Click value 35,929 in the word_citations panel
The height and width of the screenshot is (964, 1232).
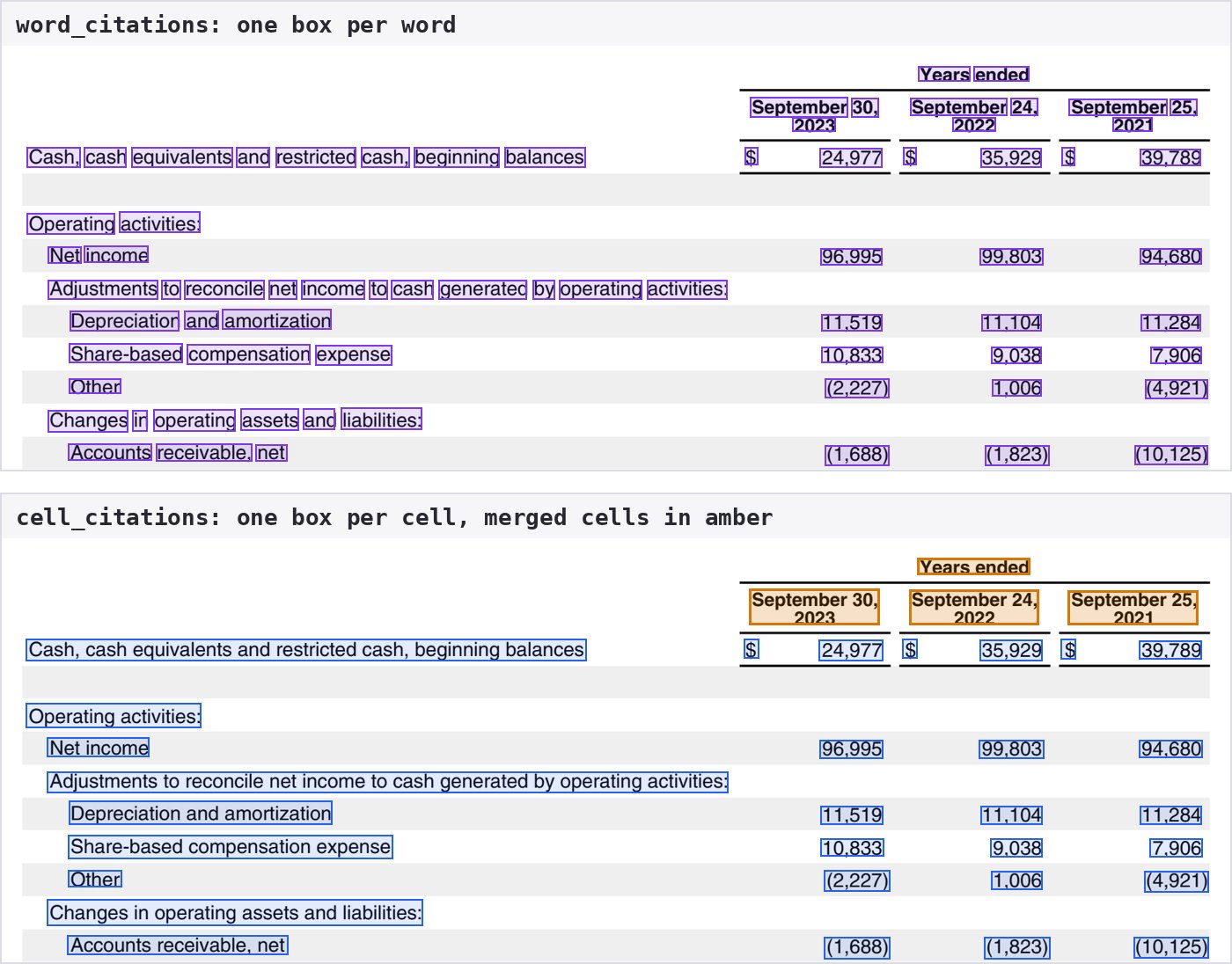(1011, 157)
